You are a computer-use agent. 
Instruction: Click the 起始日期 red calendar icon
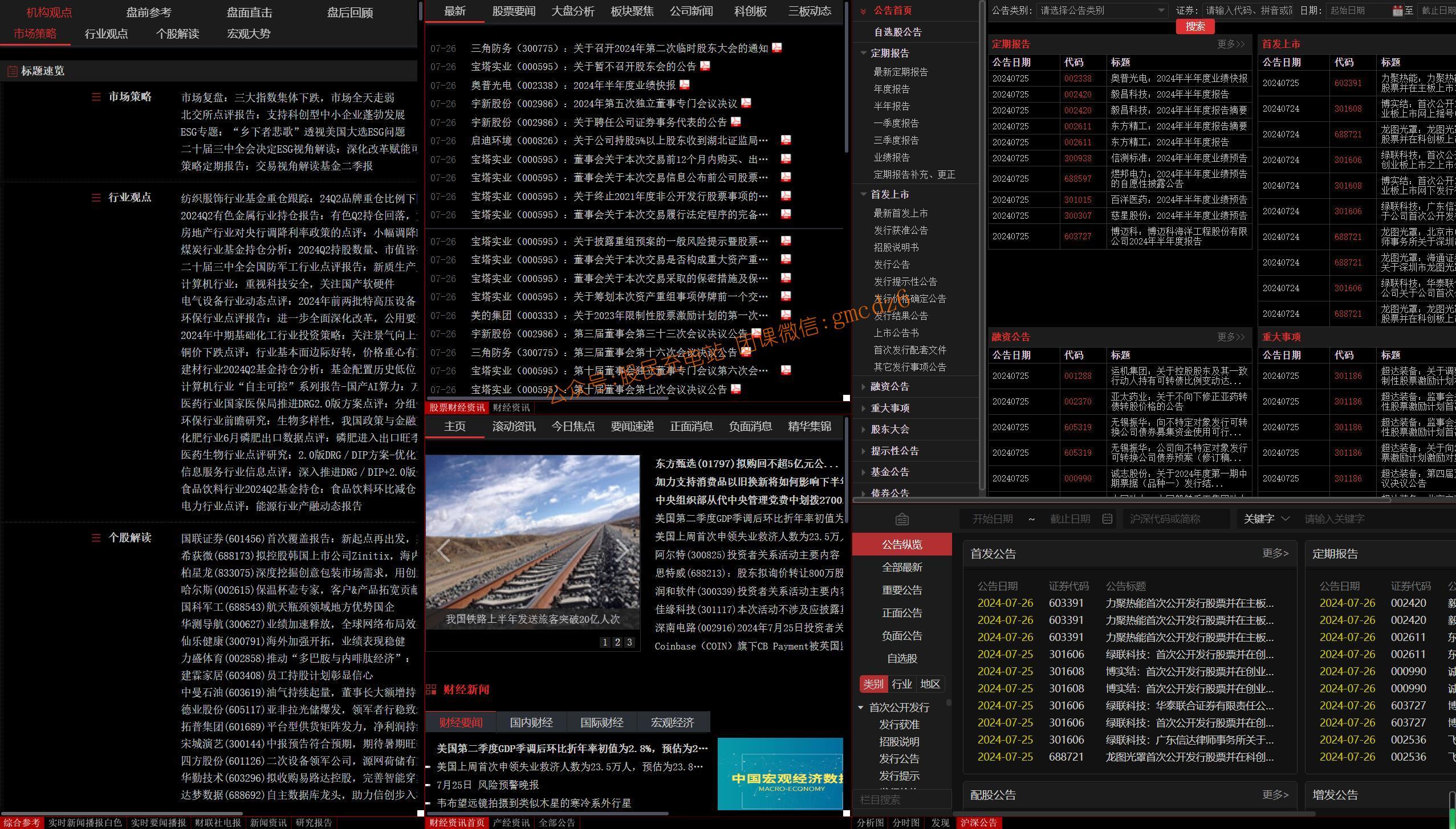point(1397,11)
